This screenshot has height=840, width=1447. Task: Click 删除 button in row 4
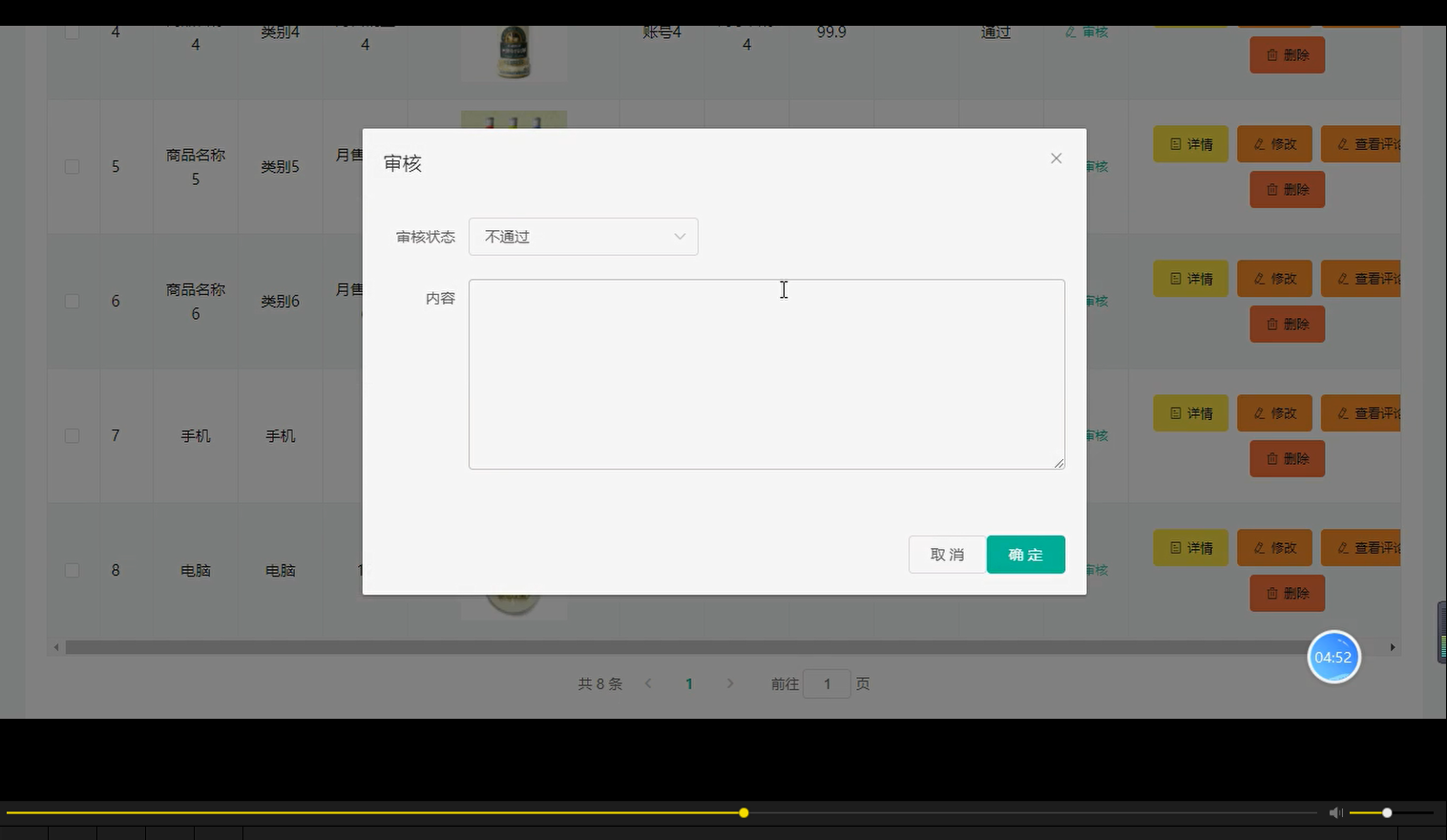(x=1287, y=55)
